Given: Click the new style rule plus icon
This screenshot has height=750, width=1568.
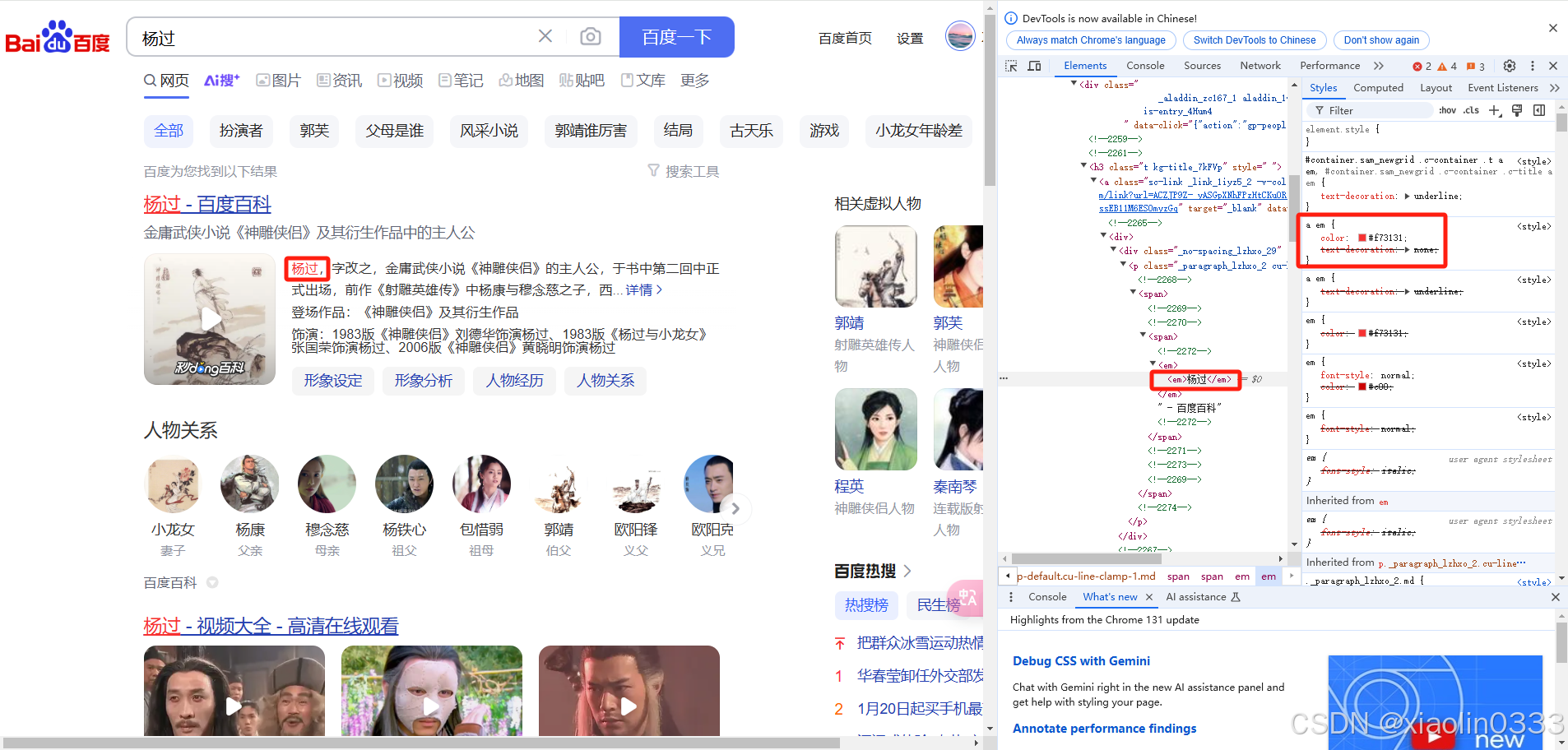Looking at the screenshot, I should tap(1495, 110).
